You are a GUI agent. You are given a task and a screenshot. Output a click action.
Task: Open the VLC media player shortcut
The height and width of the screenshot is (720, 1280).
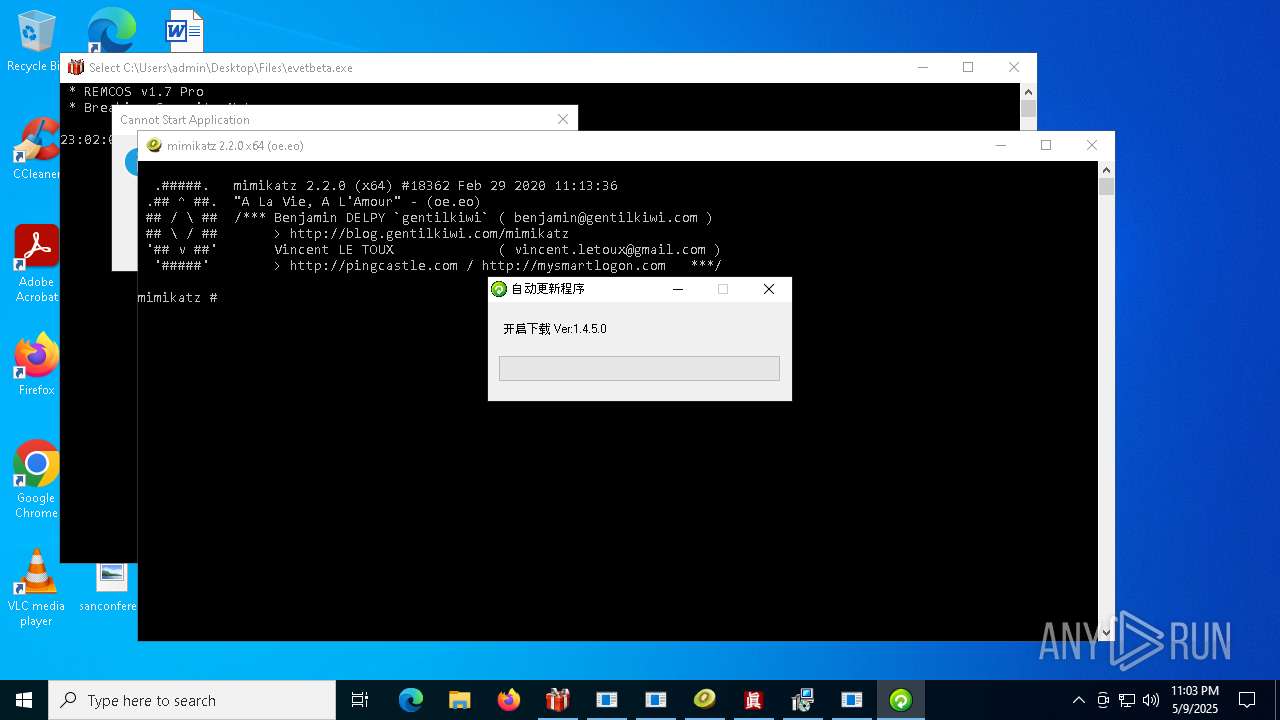click(x=36, y=588)
